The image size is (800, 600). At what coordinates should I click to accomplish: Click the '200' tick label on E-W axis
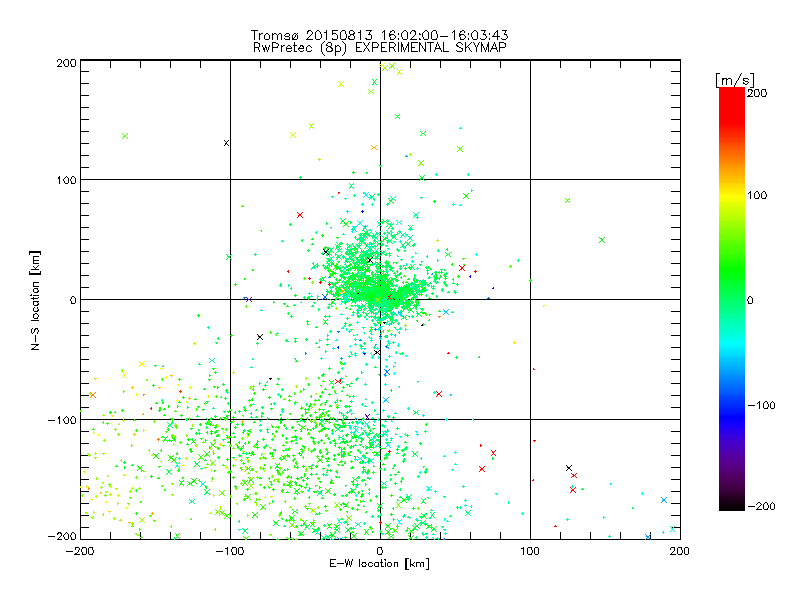coord(680,551)
